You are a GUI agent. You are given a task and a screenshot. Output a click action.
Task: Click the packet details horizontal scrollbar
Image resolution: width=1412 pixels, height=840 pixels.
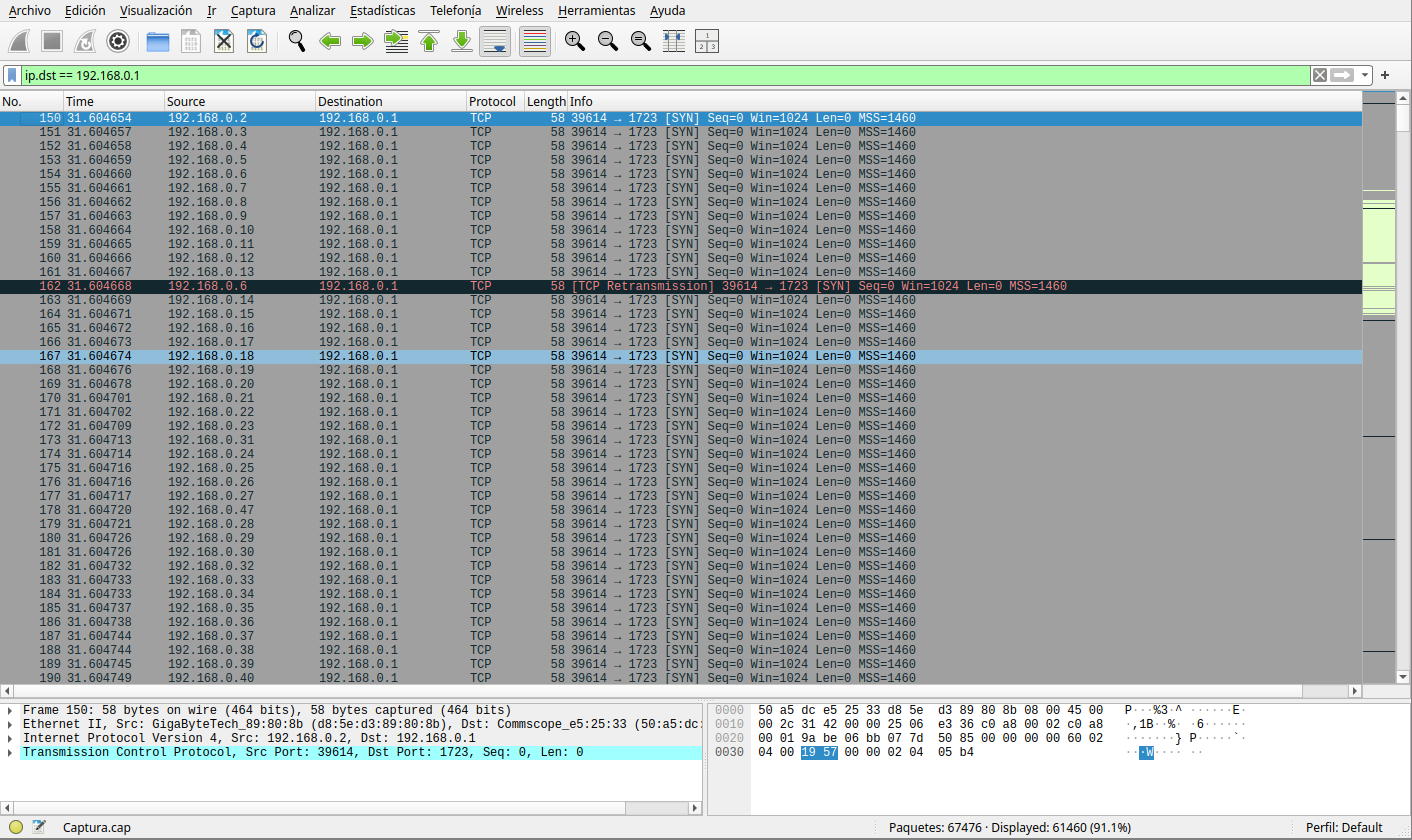click(x=351, y=807)
